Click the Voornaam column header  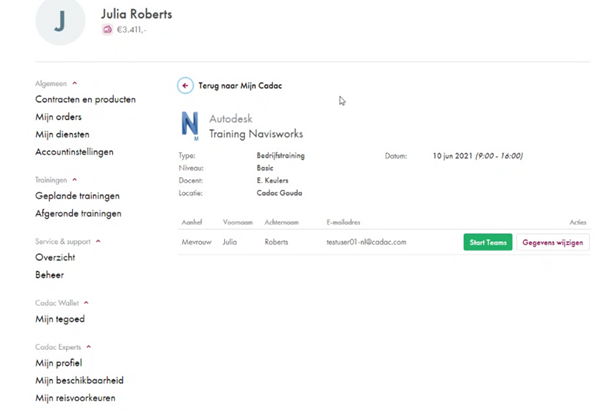(238, 222)
